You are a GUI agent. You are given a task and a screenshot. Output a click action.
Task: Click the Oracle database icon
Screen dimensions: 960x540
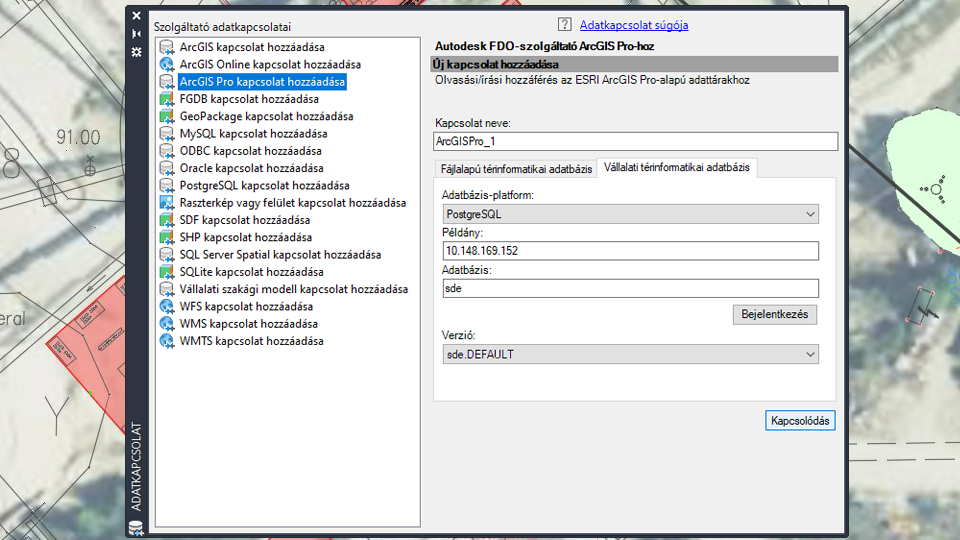tap(167, 168)
